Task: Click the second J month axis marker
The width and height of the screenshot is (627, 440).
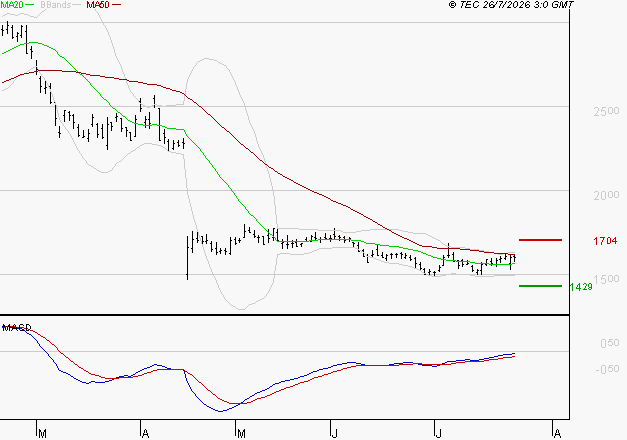Action: click(x=439, y=433)
